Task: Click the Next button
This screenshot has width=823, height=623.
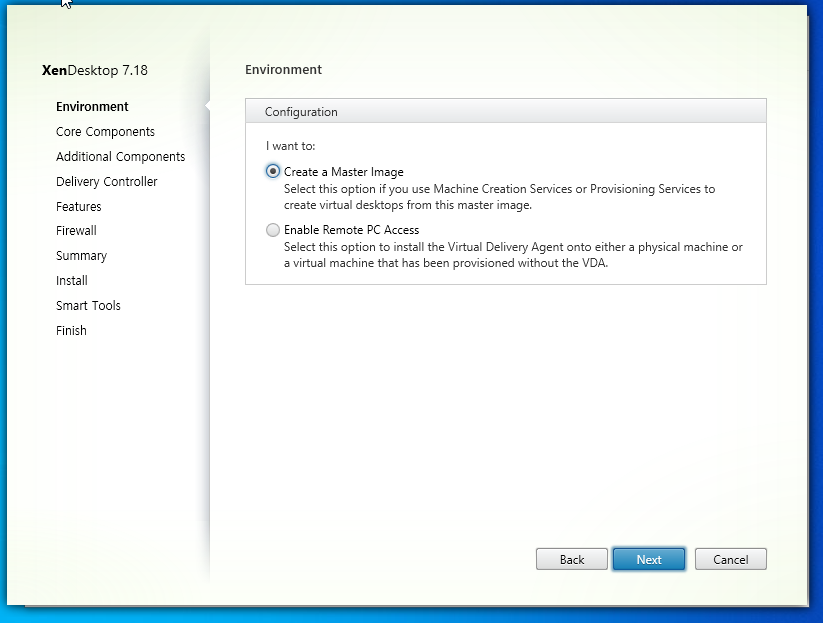Action: 649,559
